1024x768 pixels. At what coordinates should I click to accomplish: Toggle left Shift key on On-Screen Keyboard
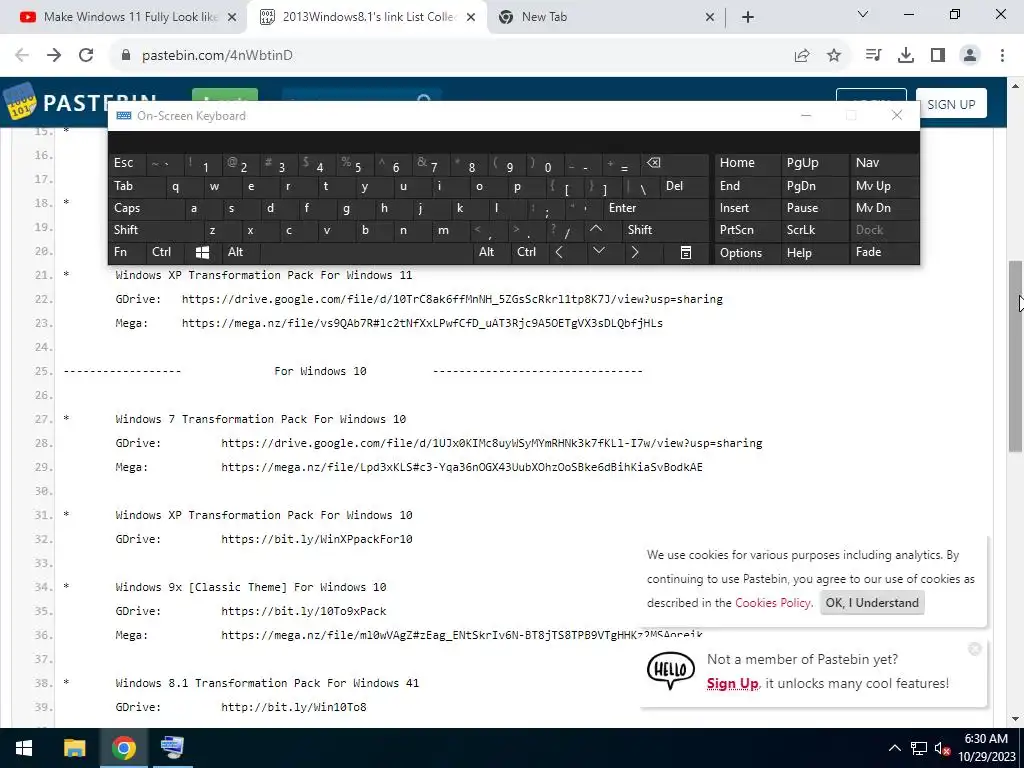pos(155,230)
